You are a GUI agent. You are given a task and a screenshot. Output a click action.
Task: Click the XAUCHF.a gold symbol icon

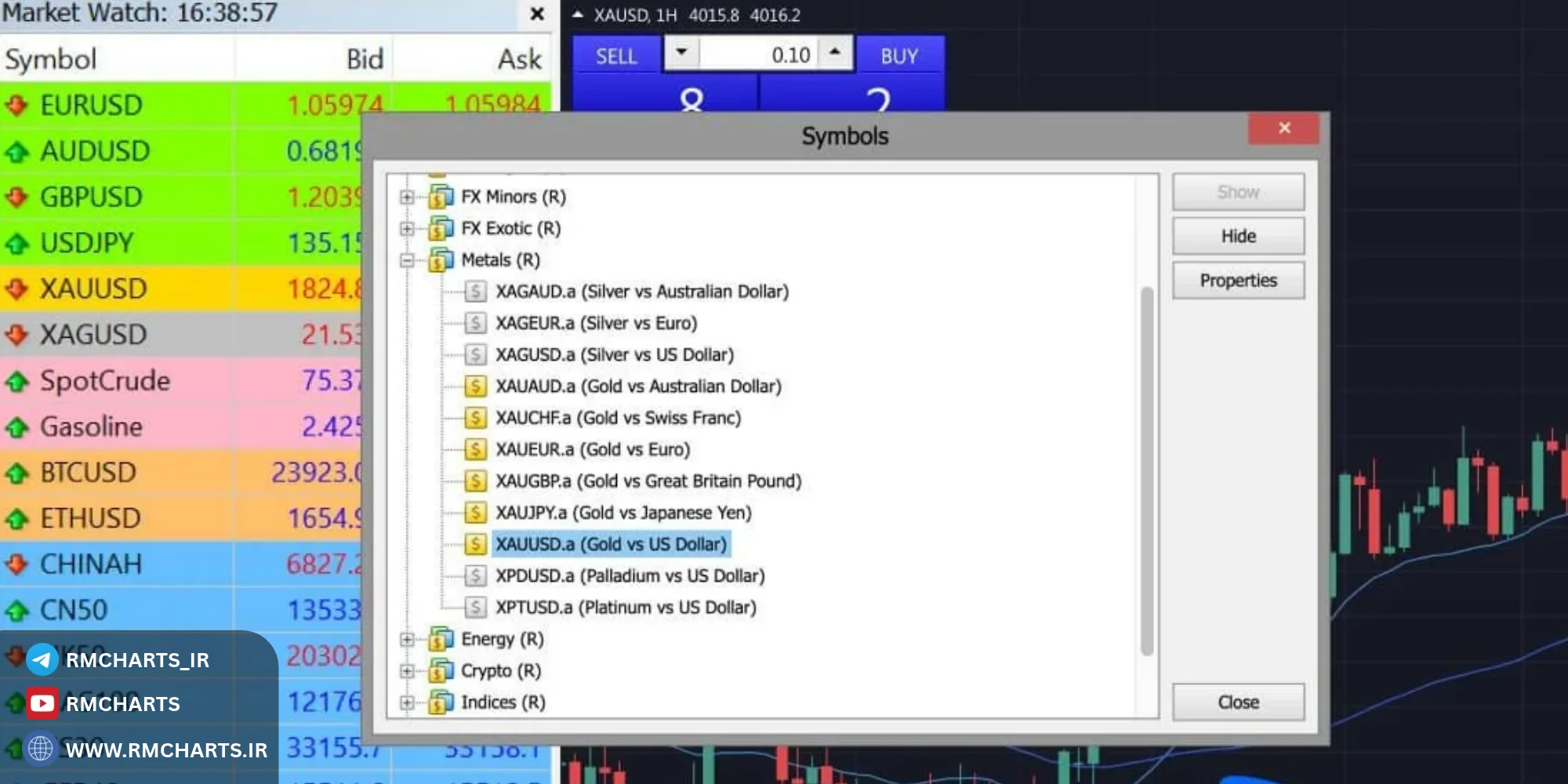tap(475, 418)
